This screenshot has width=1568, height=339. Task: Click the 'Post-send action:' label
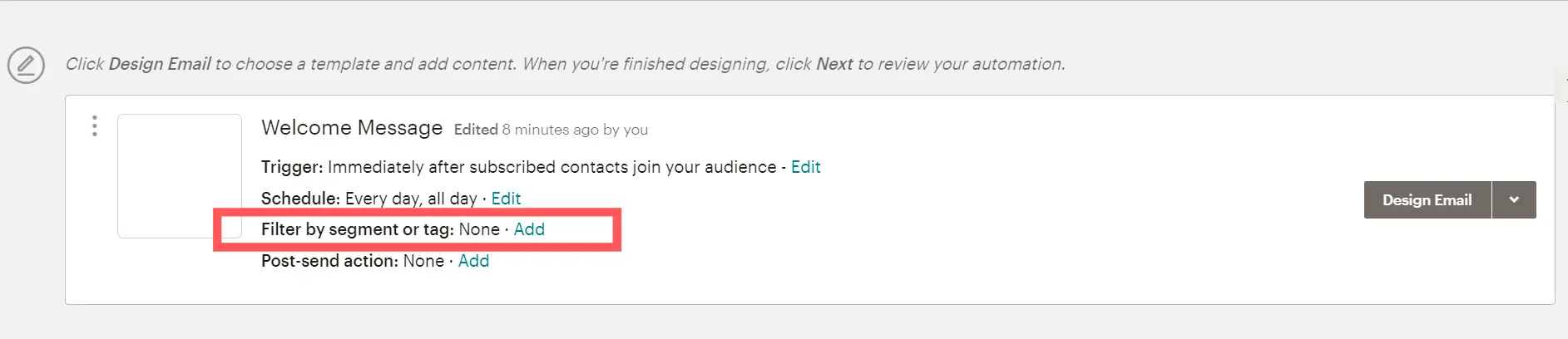330,261
